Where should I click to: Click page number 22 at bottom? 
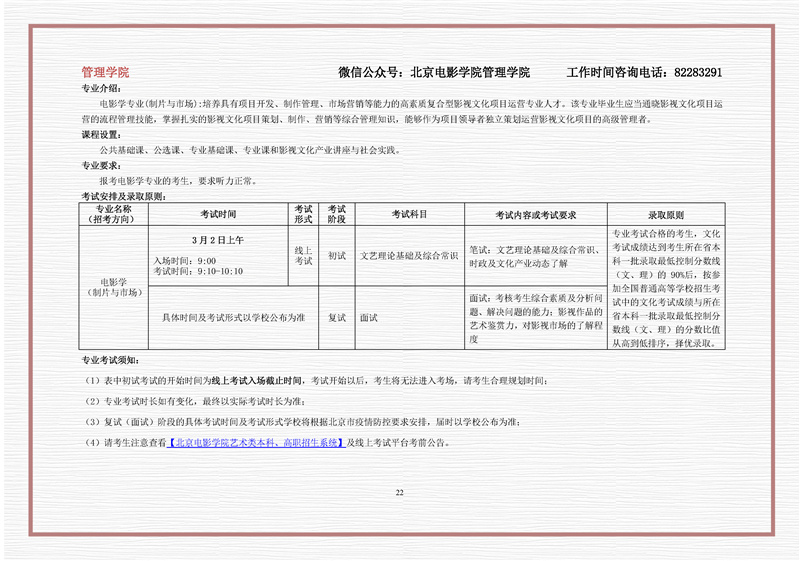(399, 492)
